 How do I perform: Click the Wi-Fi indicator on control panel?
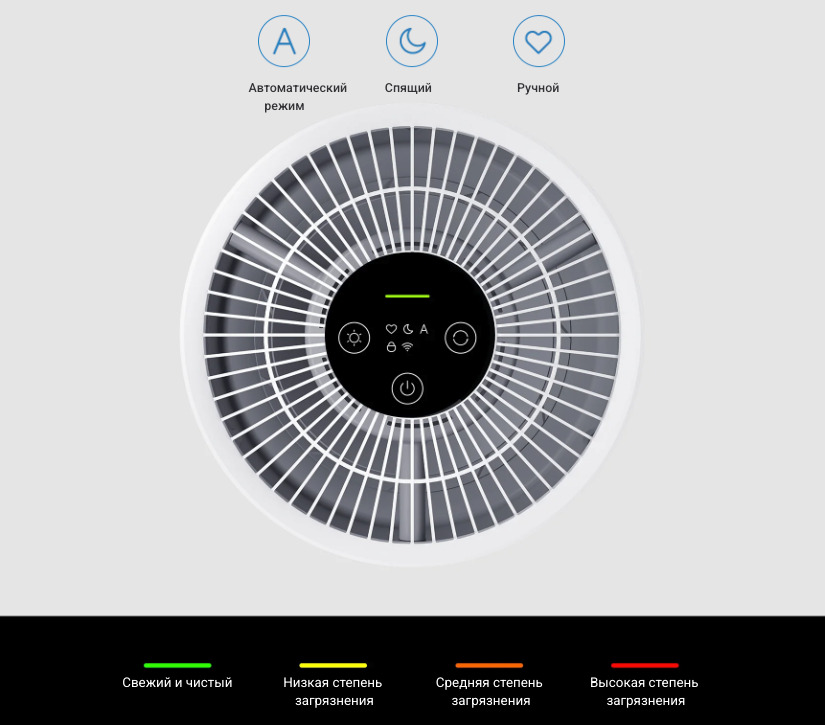coord(408,346)
